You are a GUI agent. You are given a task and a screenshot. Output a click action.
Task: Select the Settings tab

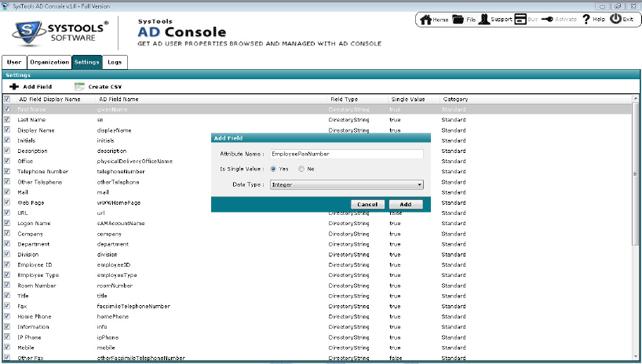[87, 62]
